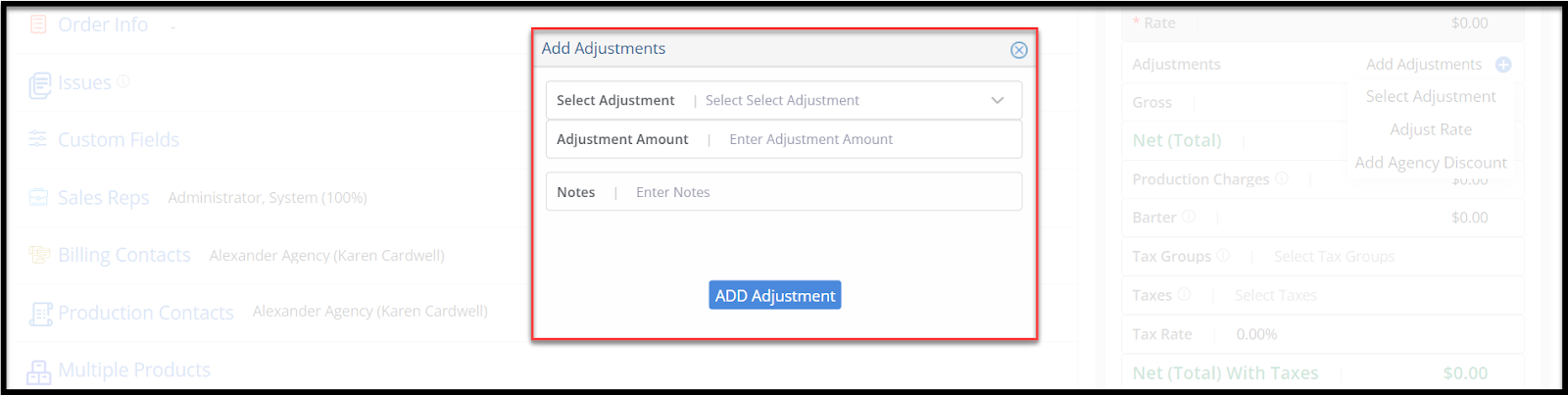Choose Select Adjustment from the menu
The height and width of the screenshot is (395, 1568).
[x=1430, y=96]
